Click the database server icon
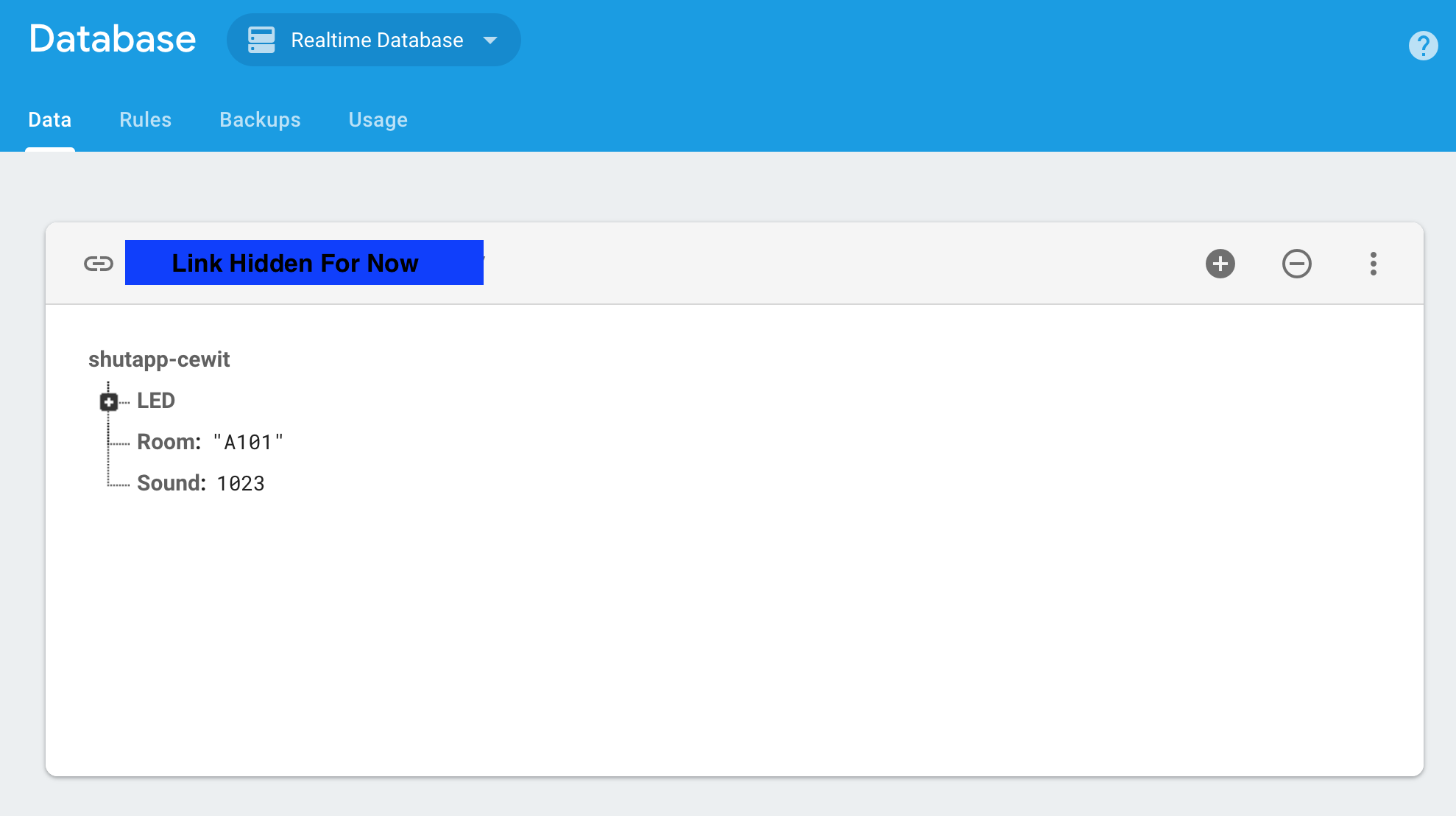 click(261, 40)
